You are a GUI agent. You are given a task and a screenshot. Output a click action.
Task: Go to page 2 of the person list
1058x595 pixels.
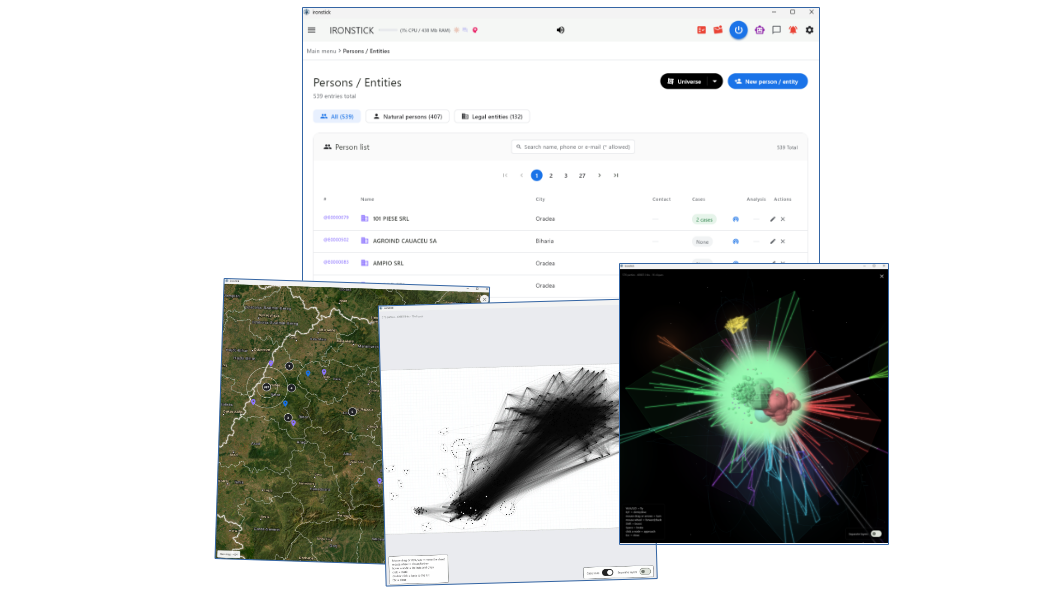[551, 175]
